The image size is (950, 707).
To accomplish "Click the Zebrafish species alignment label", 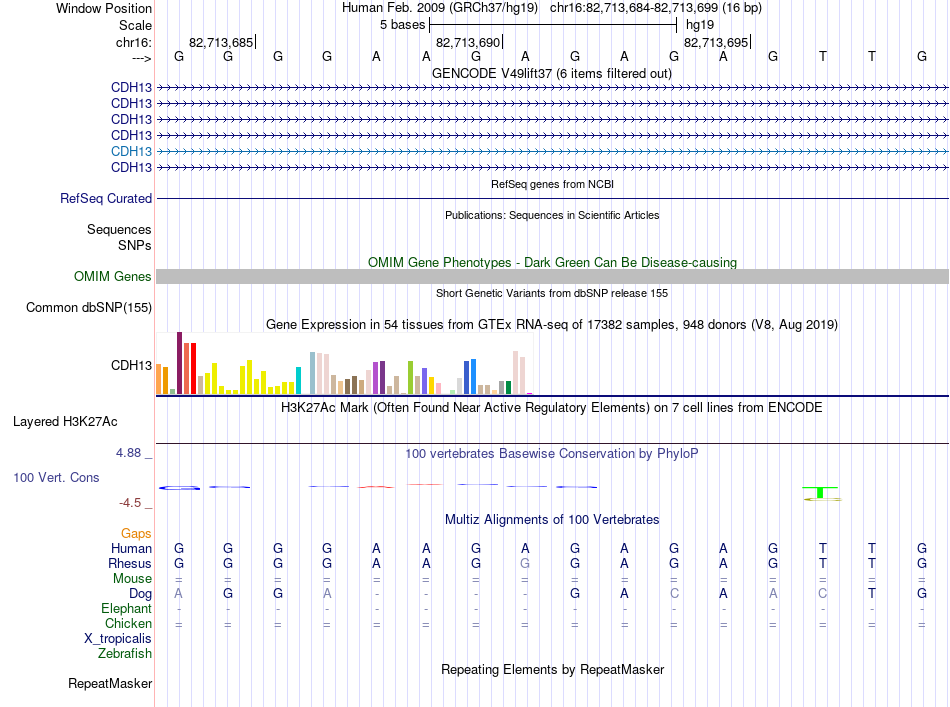I will 125,654.
